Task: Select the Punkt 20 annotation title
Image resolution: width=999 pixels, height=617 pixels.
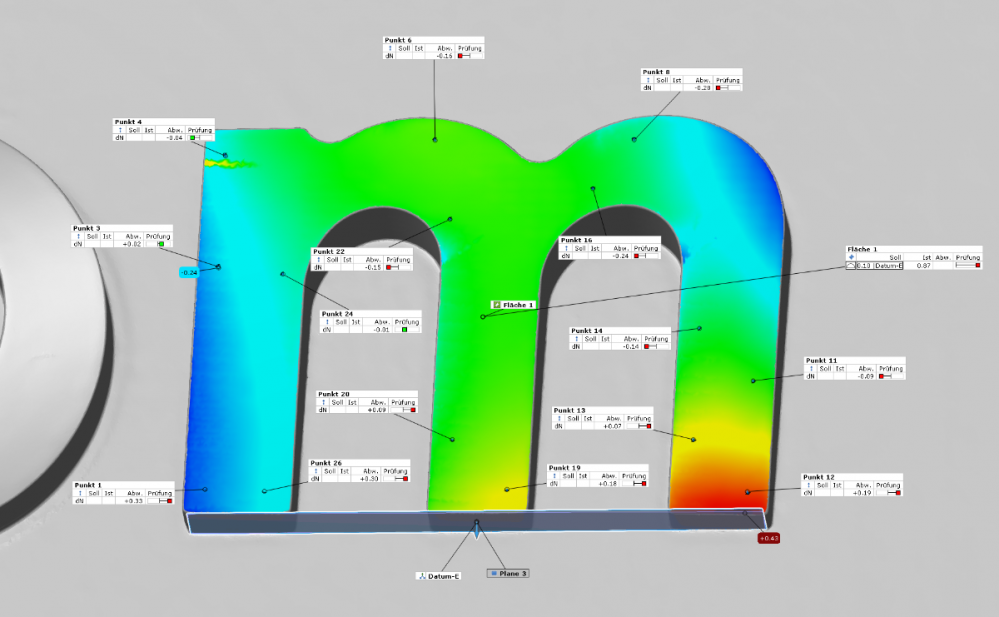Action: [334, 394]
